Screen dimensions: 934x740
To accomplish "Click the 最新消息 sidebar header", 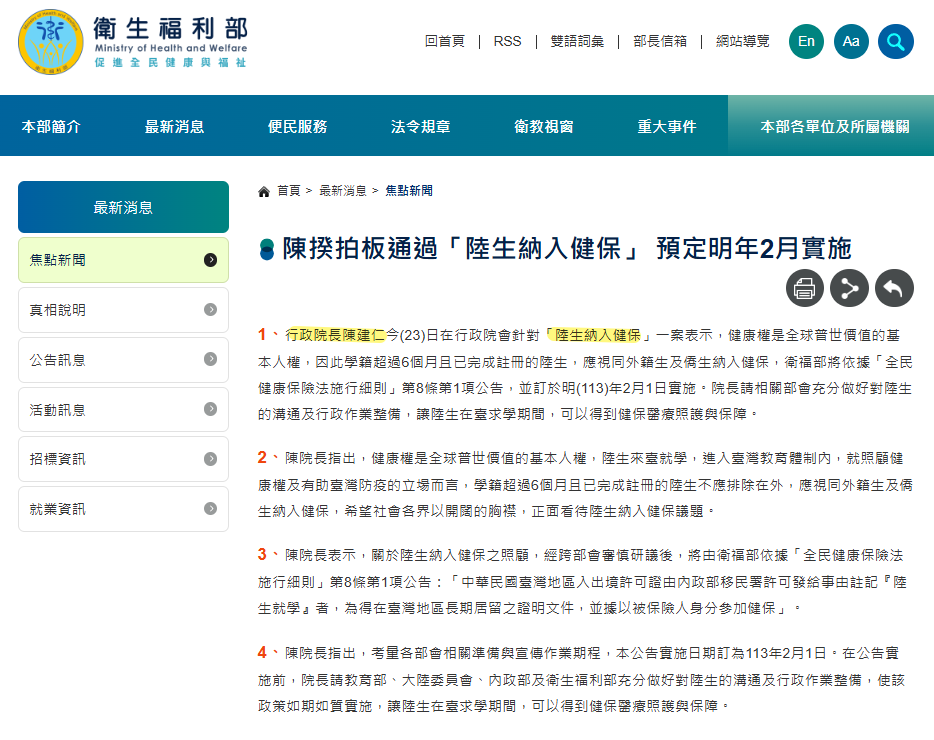I will [x=123, y=207].
